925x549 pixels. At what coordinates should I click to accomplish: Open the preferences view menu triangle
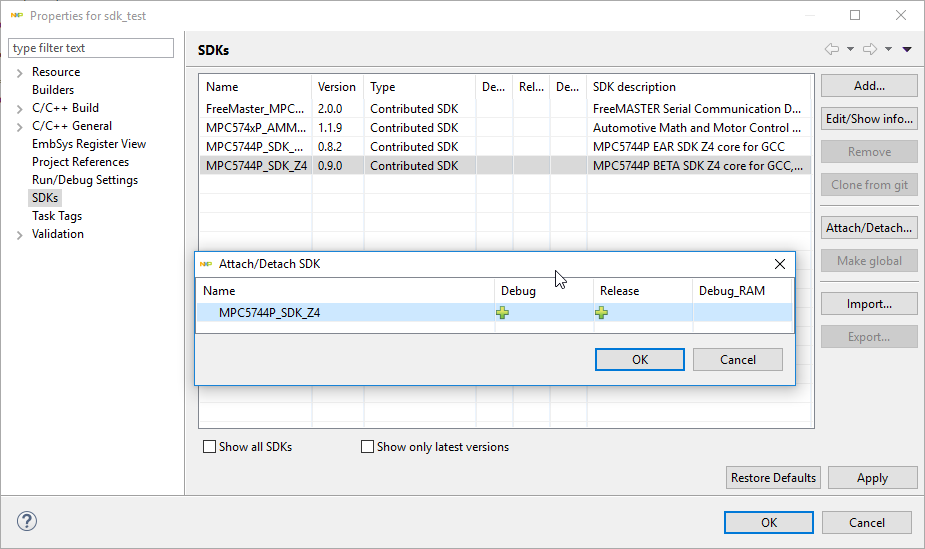point(907,49)
